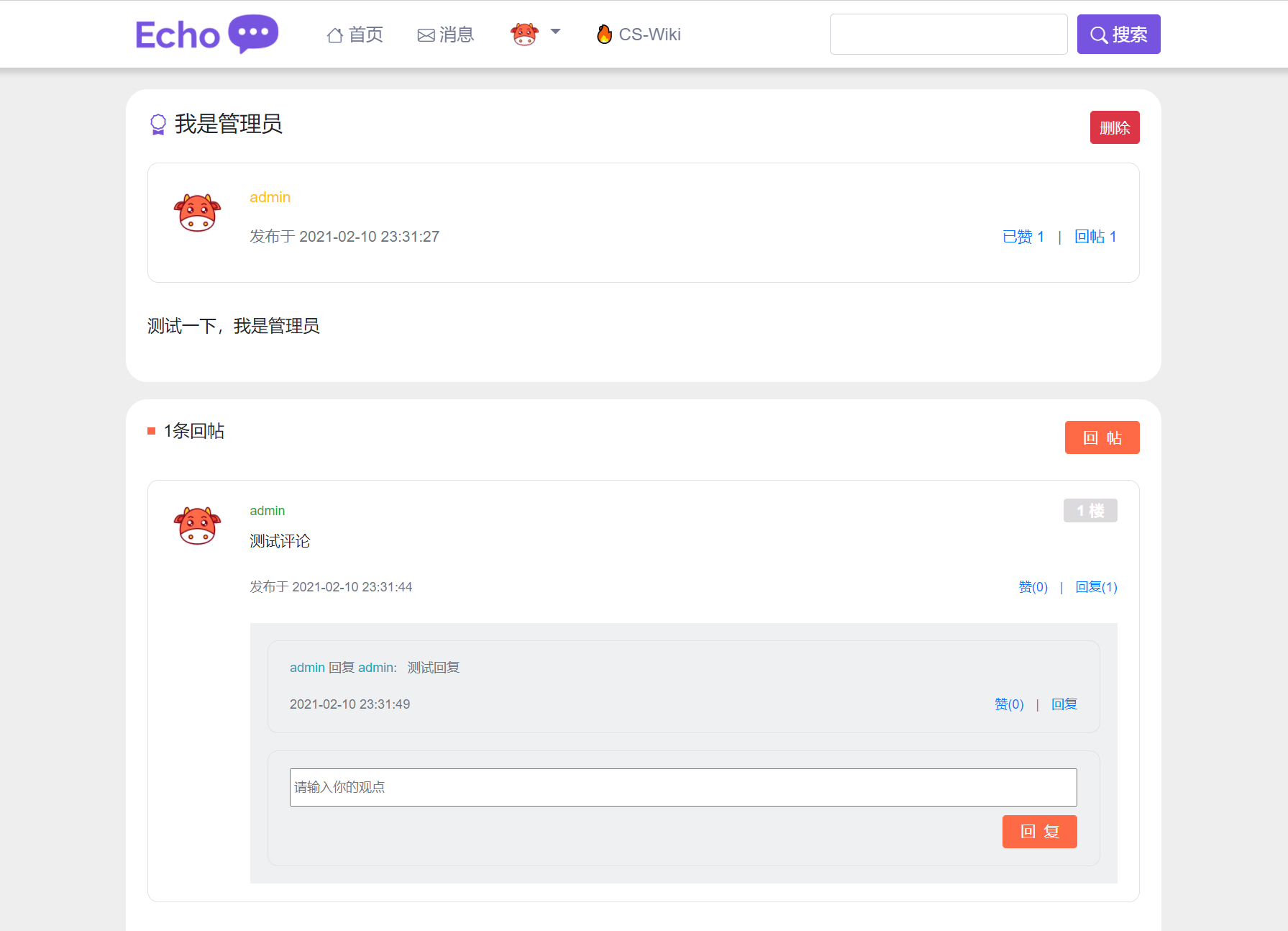This screenshot has width=1288, height=931.
Task: Focus the 请输入你的观点 reply field
Action: (x=682, y=787)
